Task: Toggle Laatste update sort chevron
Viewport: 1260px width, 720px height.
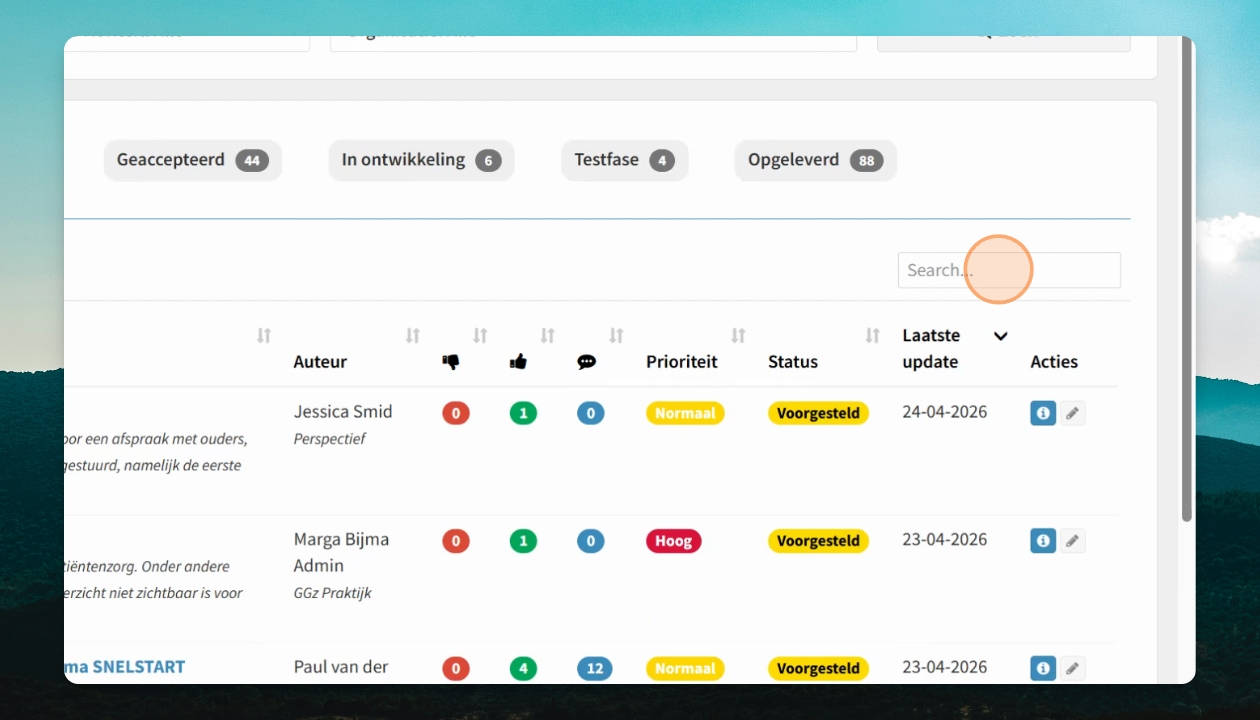Action: pyautogui.click(x=1000, y=336)
